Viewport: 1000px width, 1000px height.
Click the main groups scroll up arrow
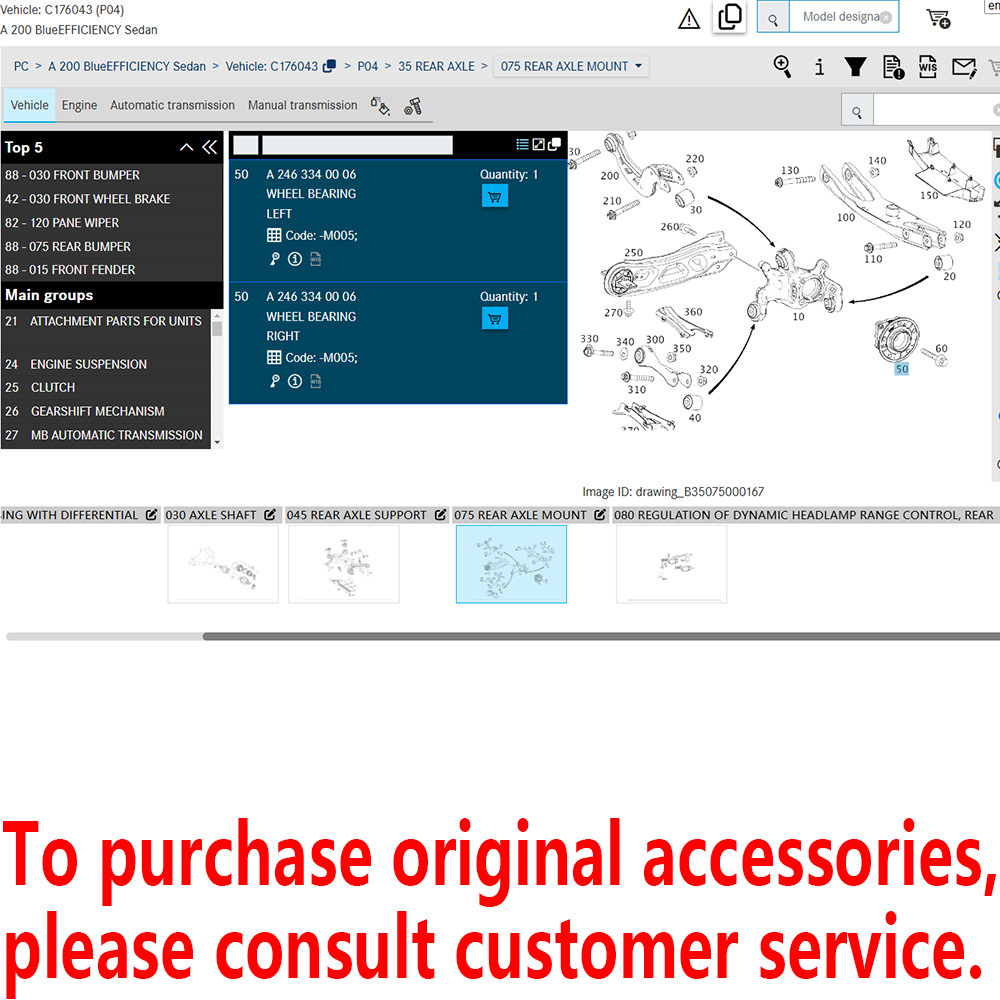[217, 315]
